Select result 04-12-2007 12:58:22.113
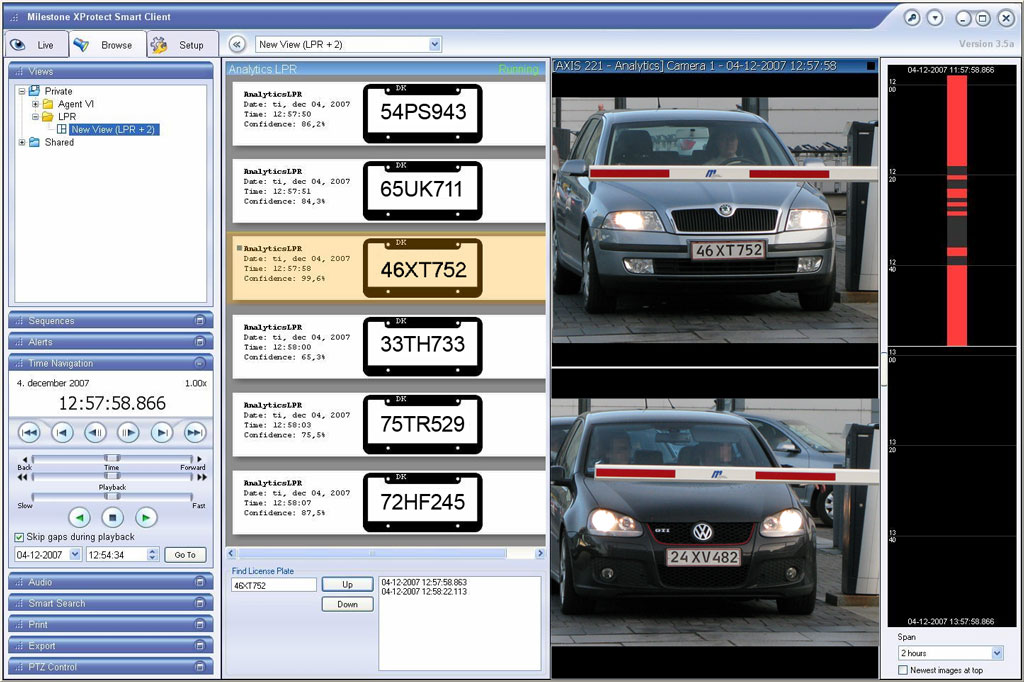The image size is (1024, 682). tap(424, 591)
